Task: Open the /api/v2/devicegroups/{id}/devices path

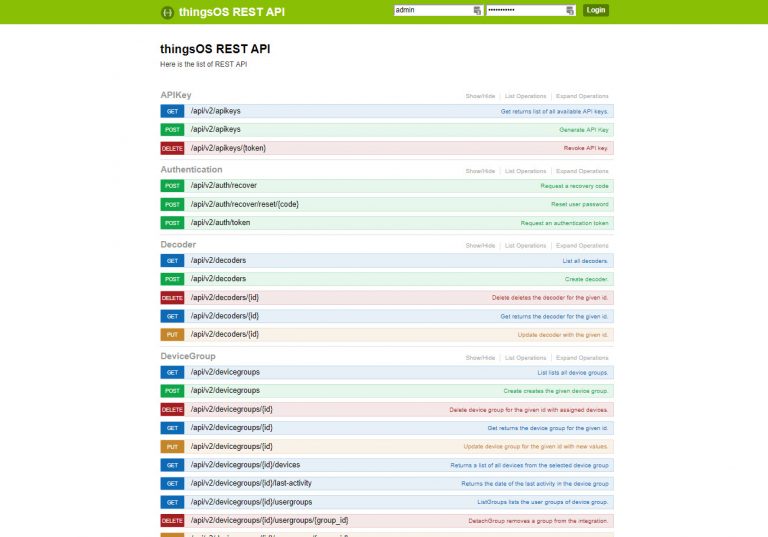Action: [245, 464]
